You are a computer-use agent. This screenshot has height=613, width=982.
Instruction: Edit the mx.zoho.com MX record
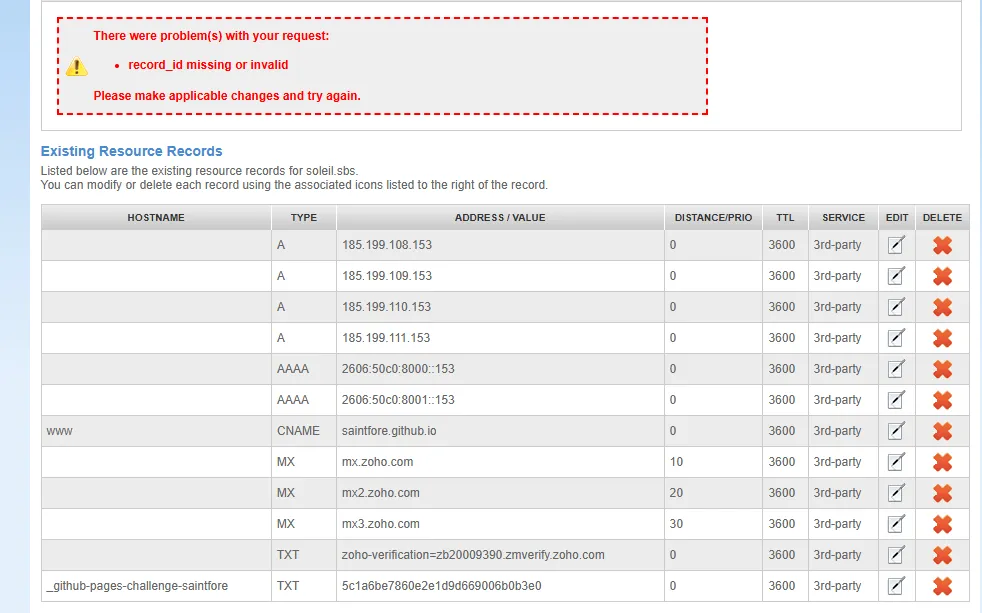(x=896, y=462)
